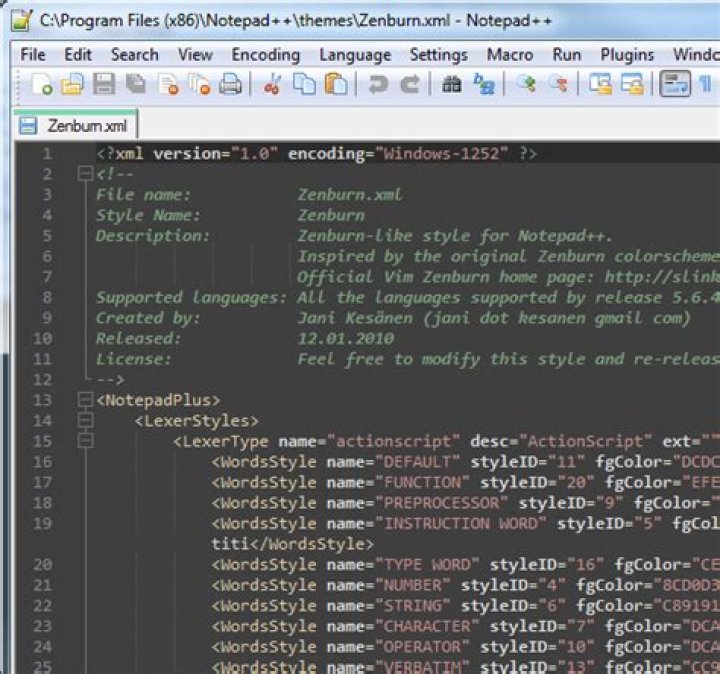Click the Print toolbar icon
The height and width of the screenshot is (674, 720).
click(231, 84)
